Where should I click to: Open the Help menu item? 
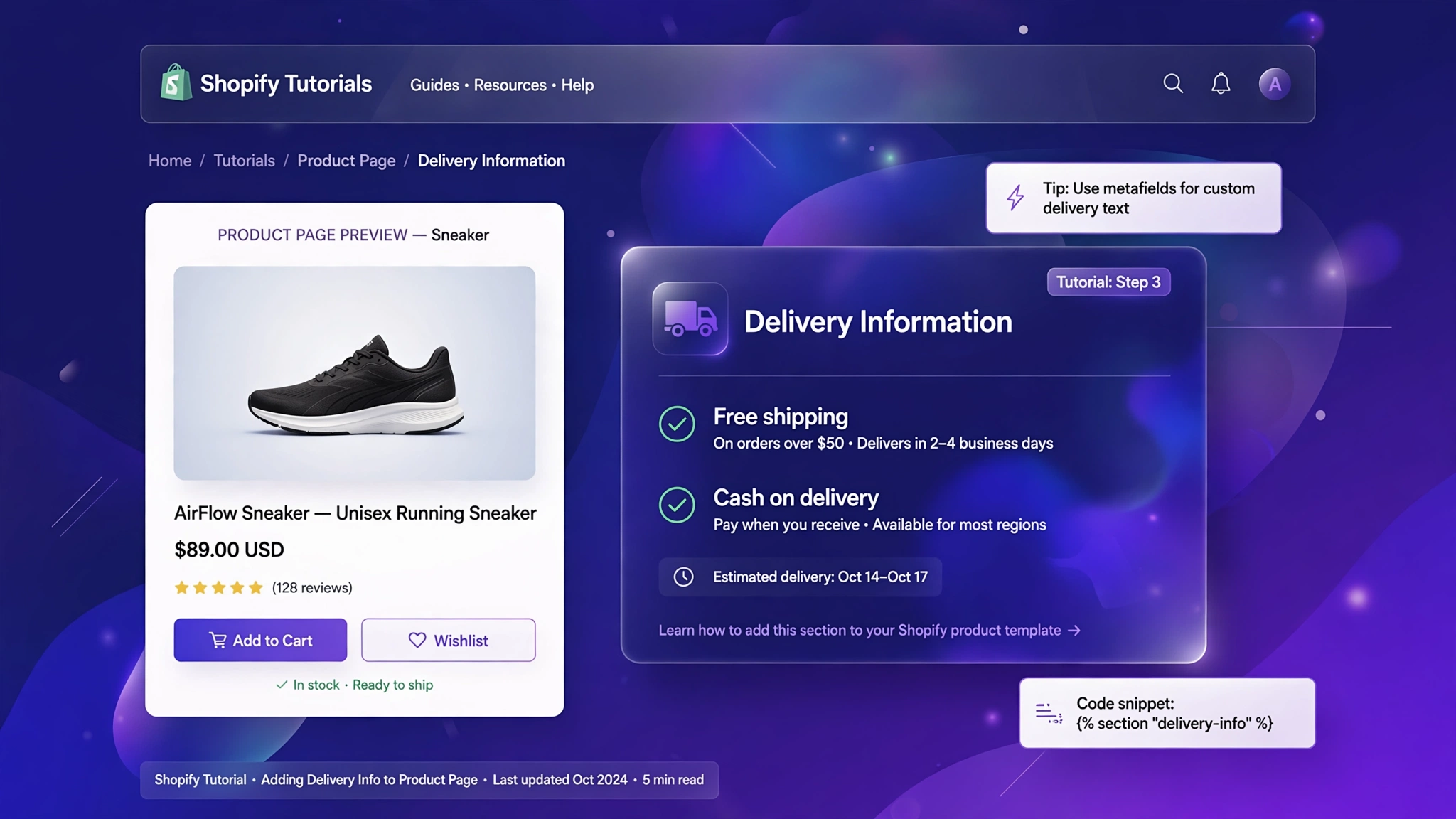click(577, 85)
